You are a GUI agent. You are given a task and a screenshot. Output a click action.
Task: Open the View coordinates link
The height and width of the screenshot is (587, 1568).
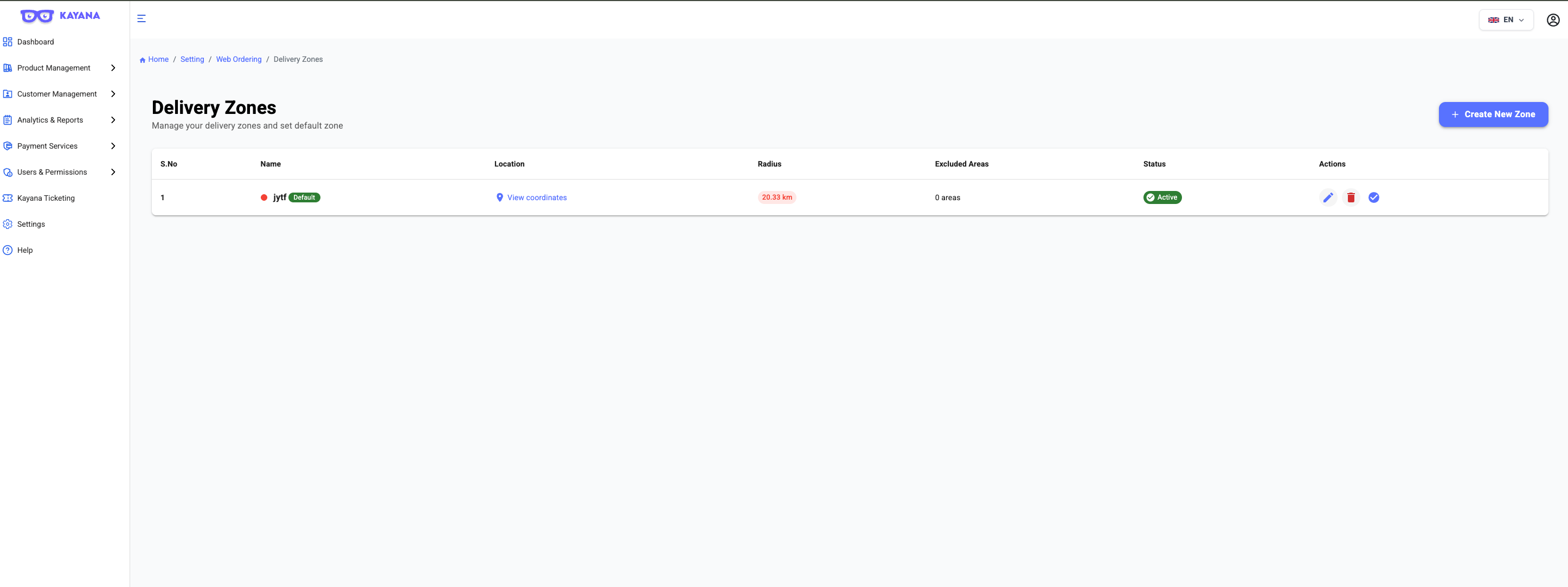pos(536,197)
